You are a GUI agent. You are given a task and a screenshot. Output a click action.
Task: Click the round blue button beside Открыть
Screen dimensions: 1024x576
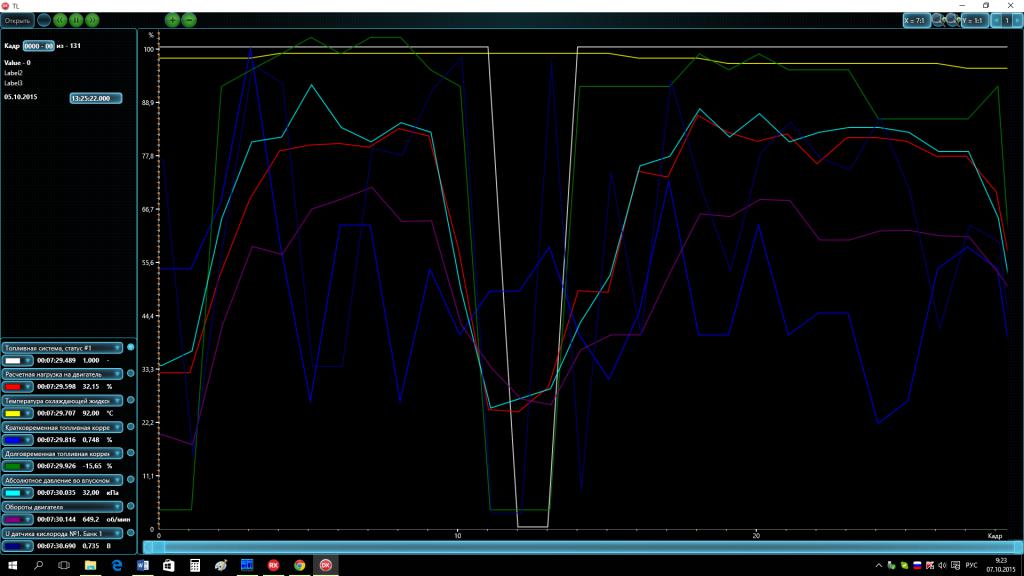click(44, 19)
